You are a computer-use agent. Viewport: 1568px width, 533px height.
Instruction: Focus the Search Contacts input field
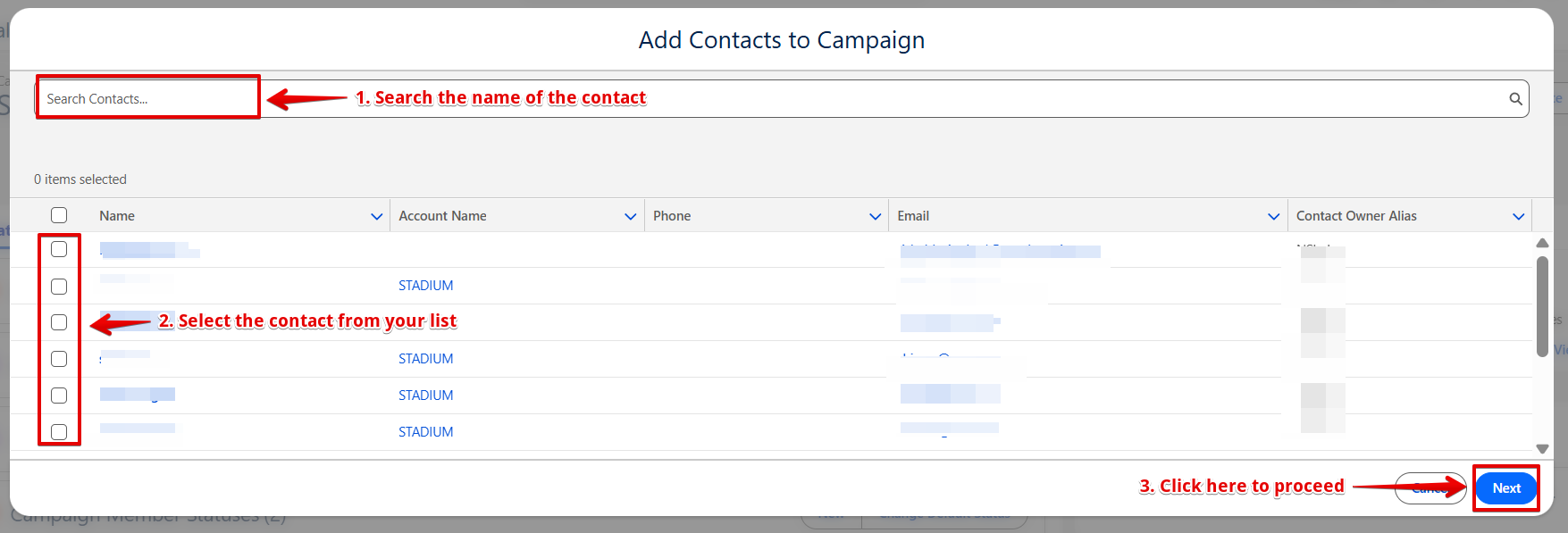coord(782,99)
